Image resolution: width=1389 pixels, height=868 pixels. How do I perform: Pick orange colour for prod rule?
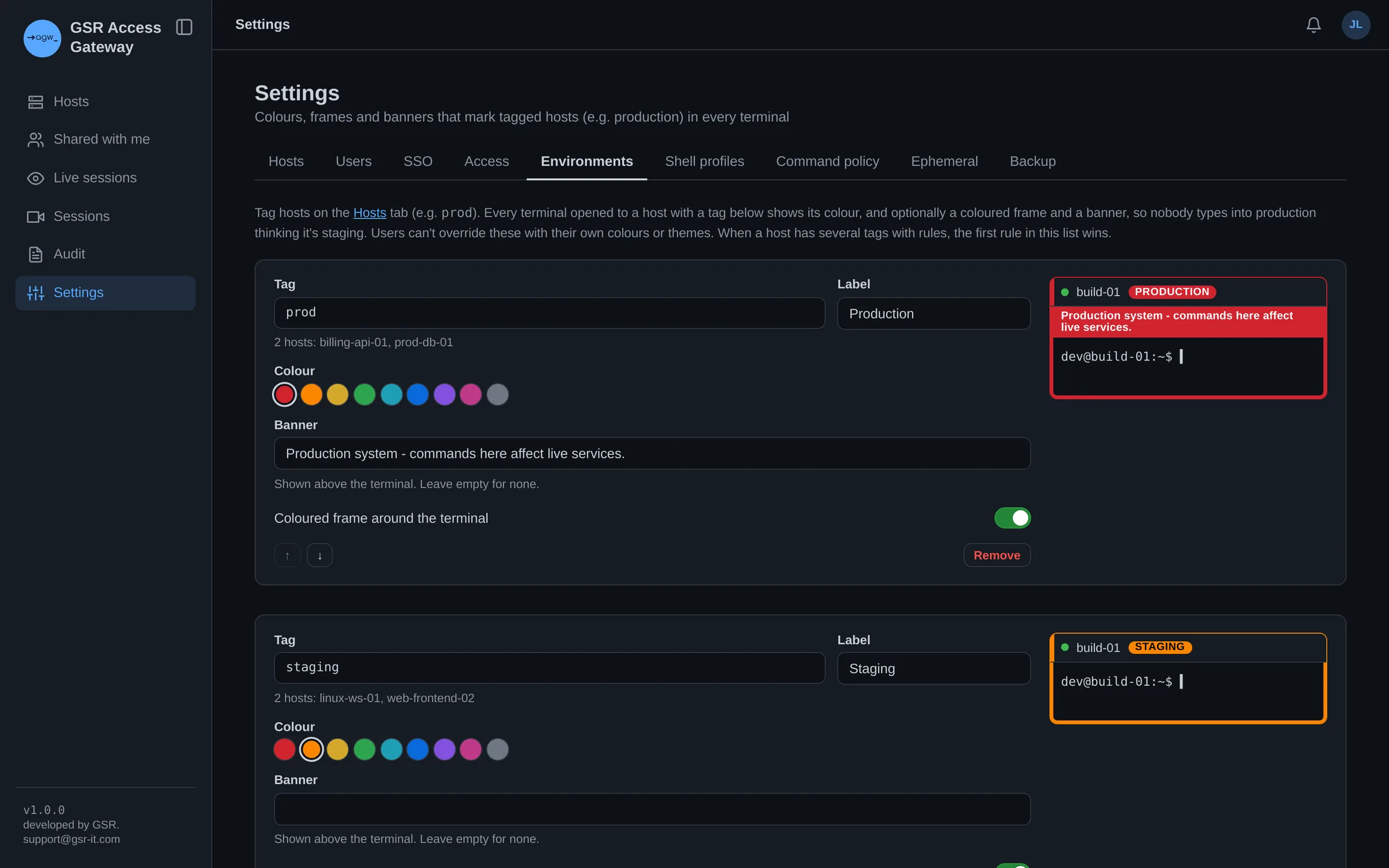coord(311,395)
